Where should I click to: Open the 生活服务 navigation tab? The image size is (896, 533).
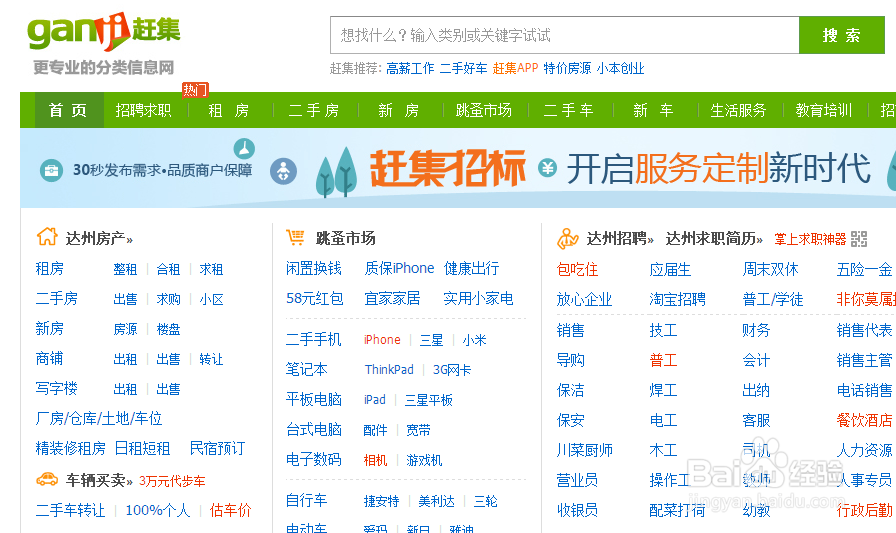point(738,110)
